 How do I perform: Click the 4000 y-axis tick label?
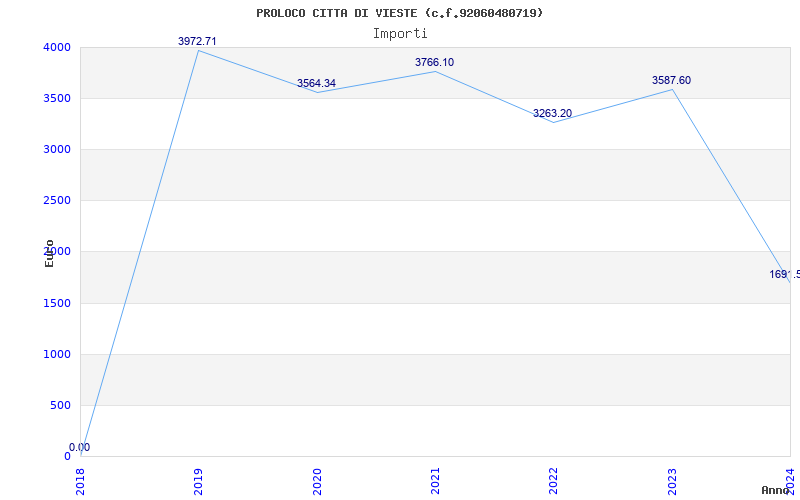coord(57,47)
